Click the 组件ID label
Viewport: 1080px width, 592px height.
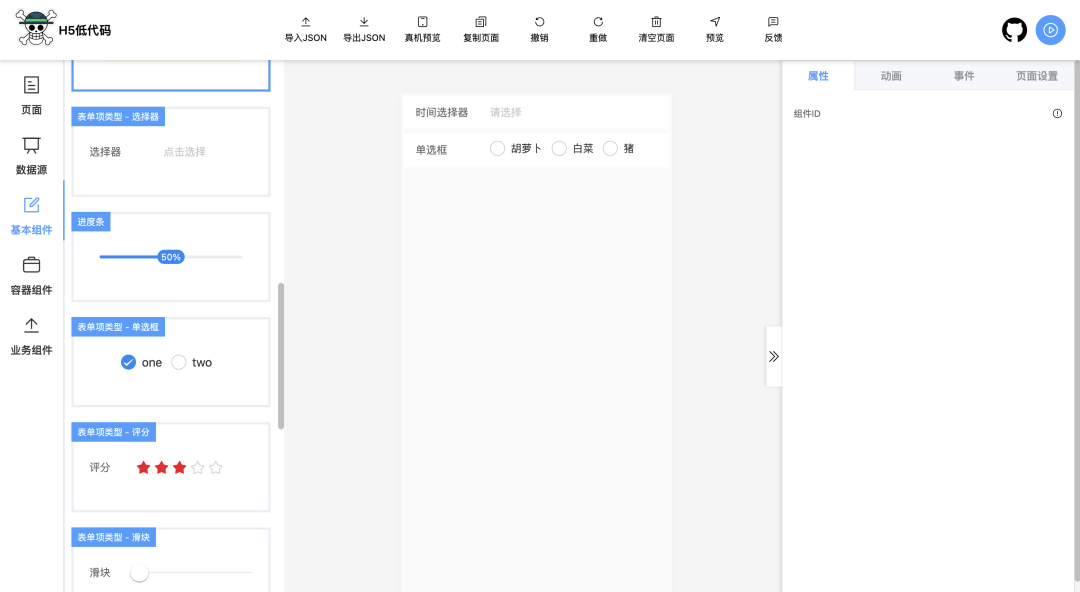tap(807, 114)
